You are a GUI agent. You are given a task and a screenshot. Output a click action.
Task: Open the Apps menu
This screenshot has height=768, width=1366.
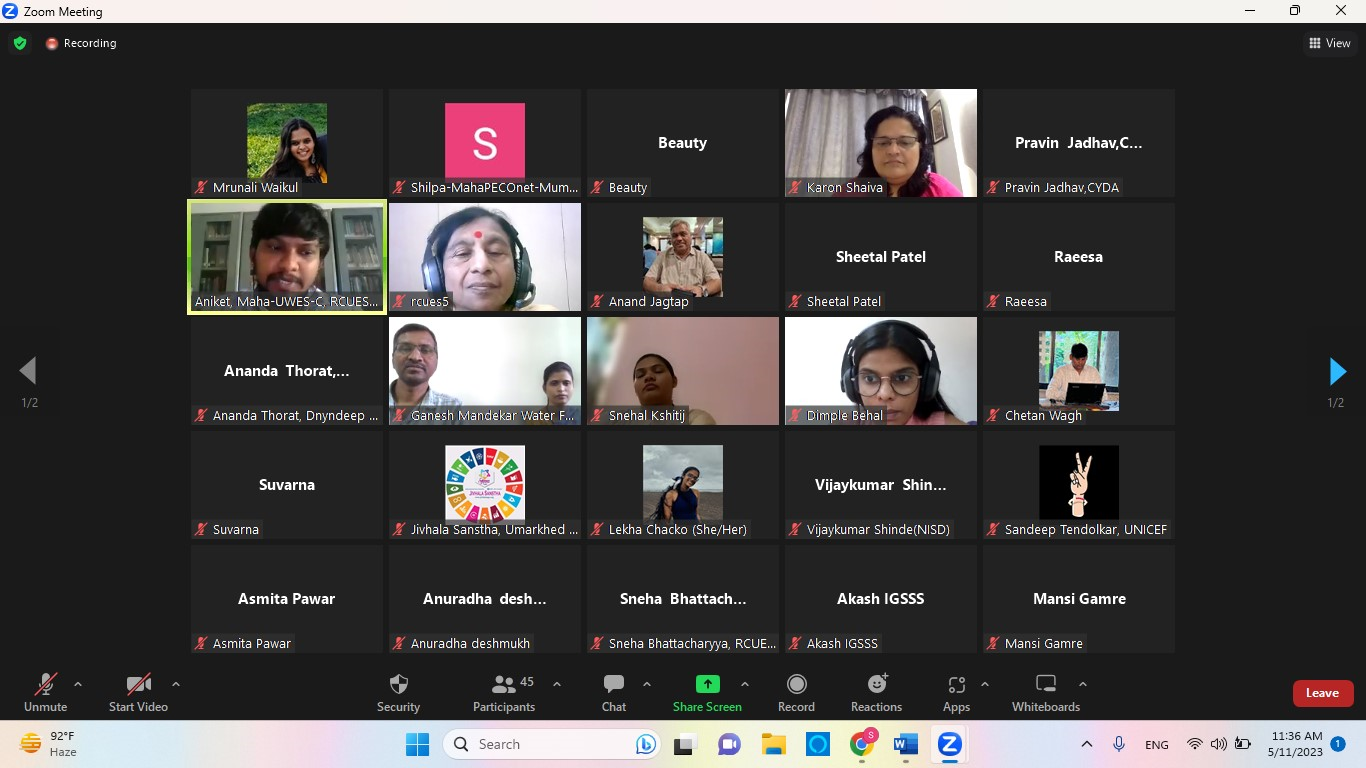(x=956, y=692)
